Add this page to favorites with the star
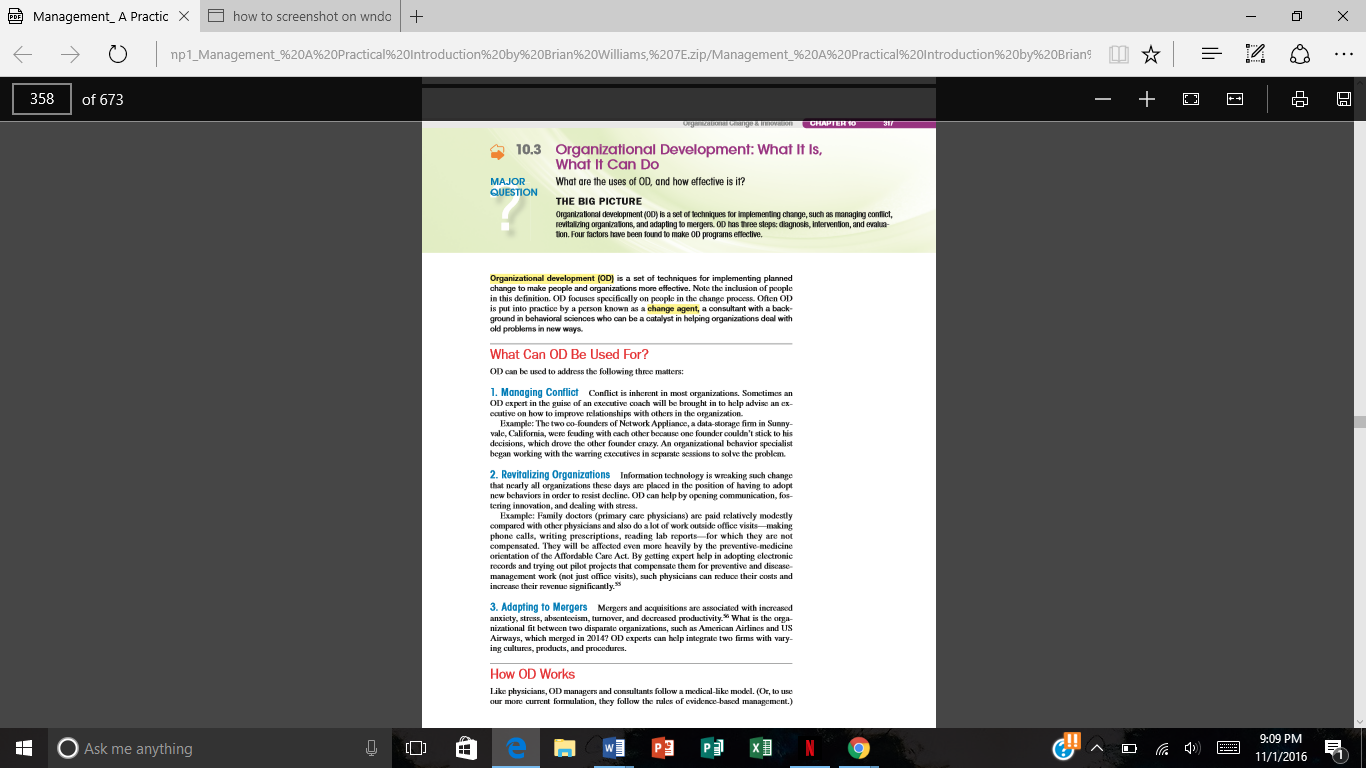Image resolution: width=1366 pixels, height=768 pixels. [x=1151, y=54]
